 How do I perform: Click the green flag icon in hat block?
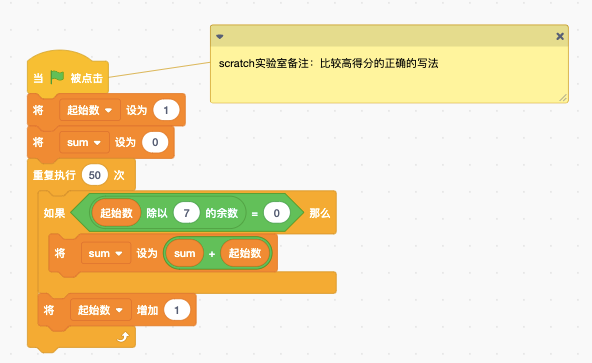(x=57, y=77)
